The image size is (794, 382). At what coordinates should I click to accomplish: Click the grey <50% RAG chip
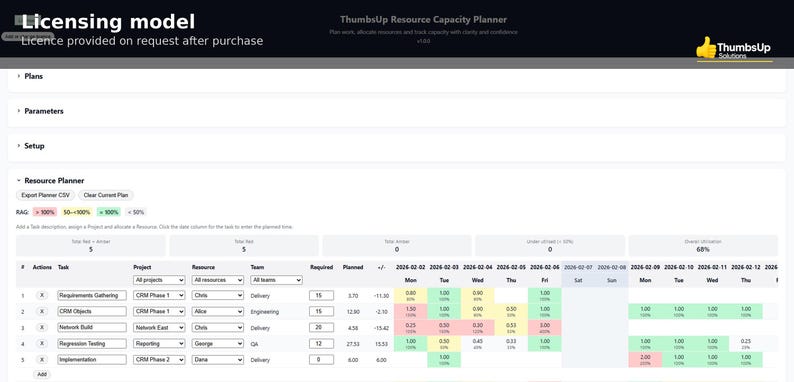pos(136,212)
